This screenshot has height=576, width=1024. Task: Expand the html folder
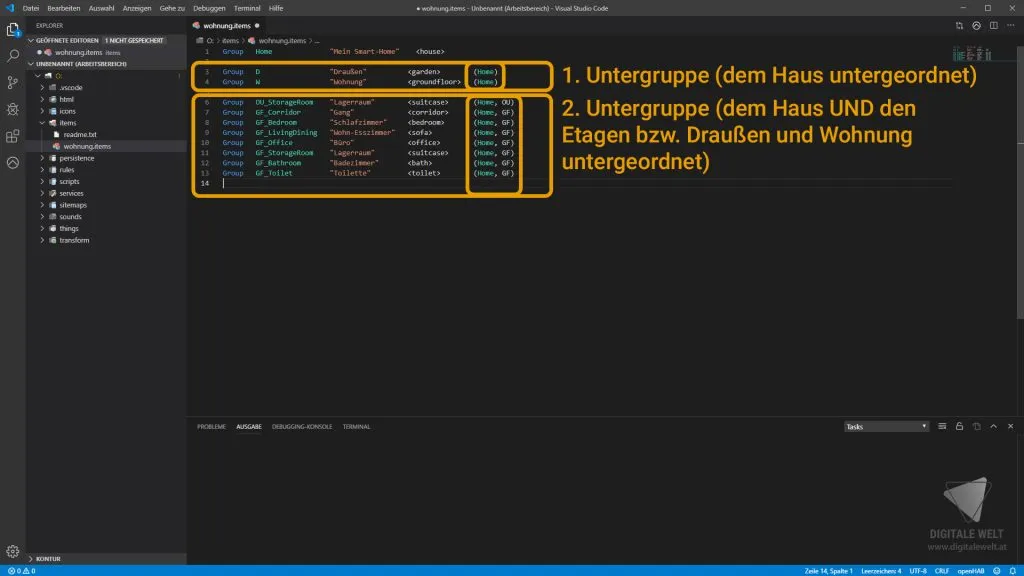click(42, 99)
